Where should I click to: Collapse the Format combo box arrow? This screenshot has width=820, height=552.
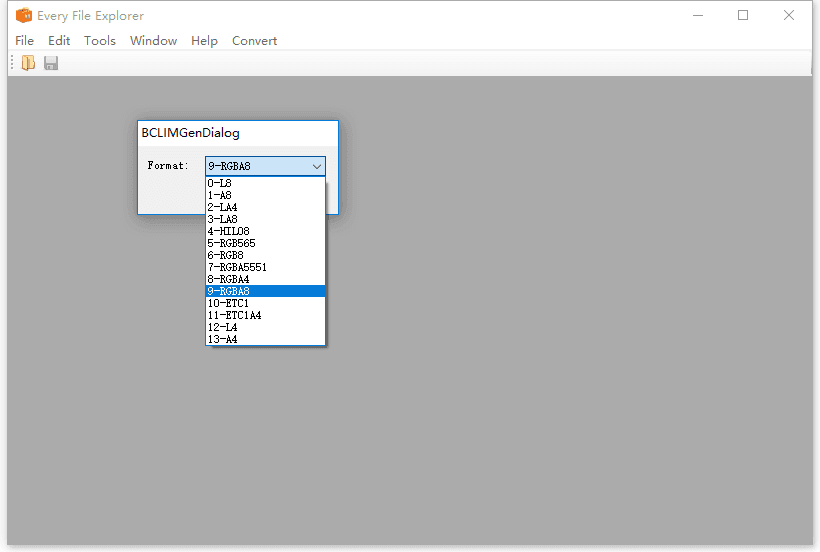point(316,166)
